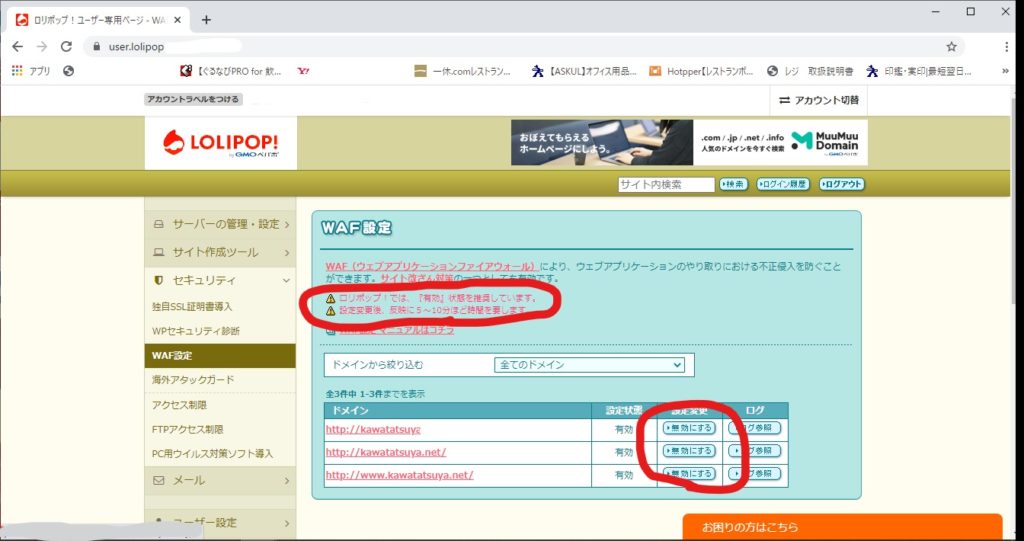The image size is (1024, 541).
Task: Open a new browser tab with plus icon
Action: click(x=206, y=19)
